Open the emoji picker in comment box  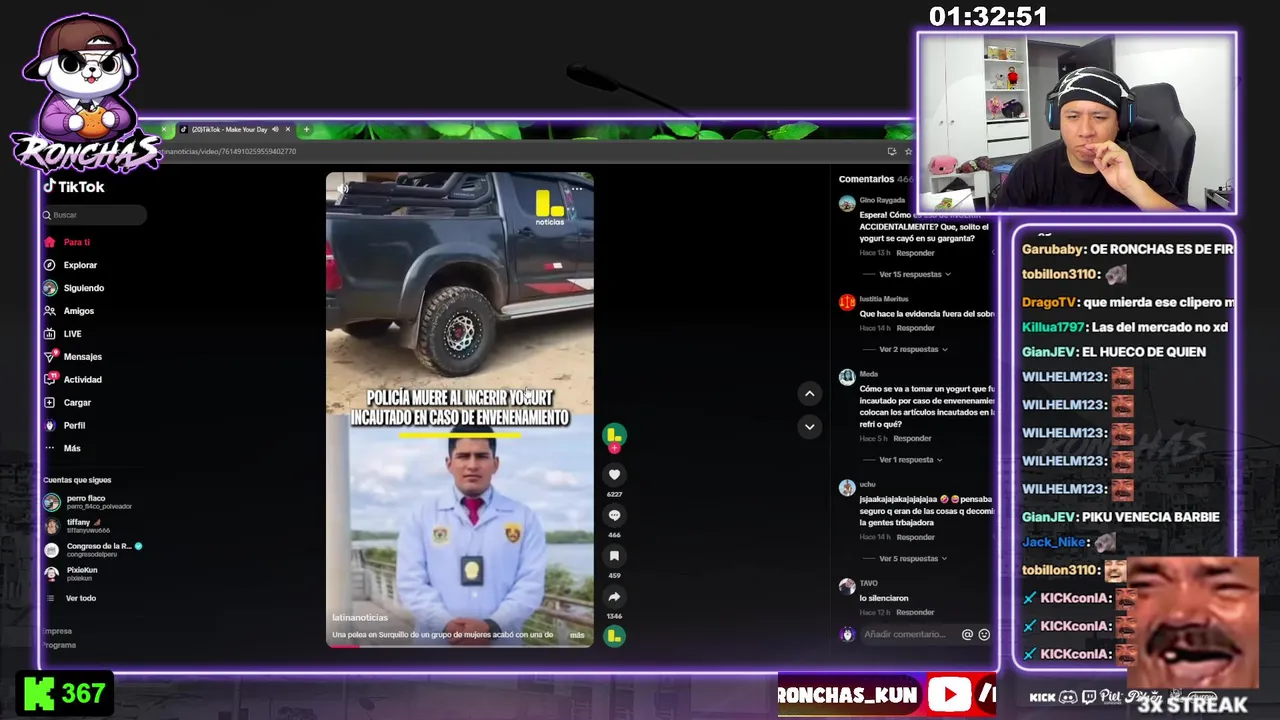click(x=984, y=635)
